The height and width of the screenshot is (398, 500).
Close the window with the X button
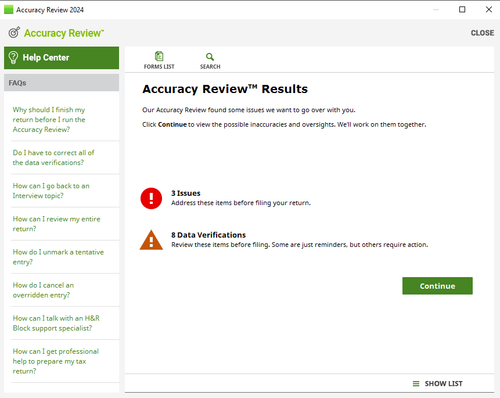click(489, 9)
